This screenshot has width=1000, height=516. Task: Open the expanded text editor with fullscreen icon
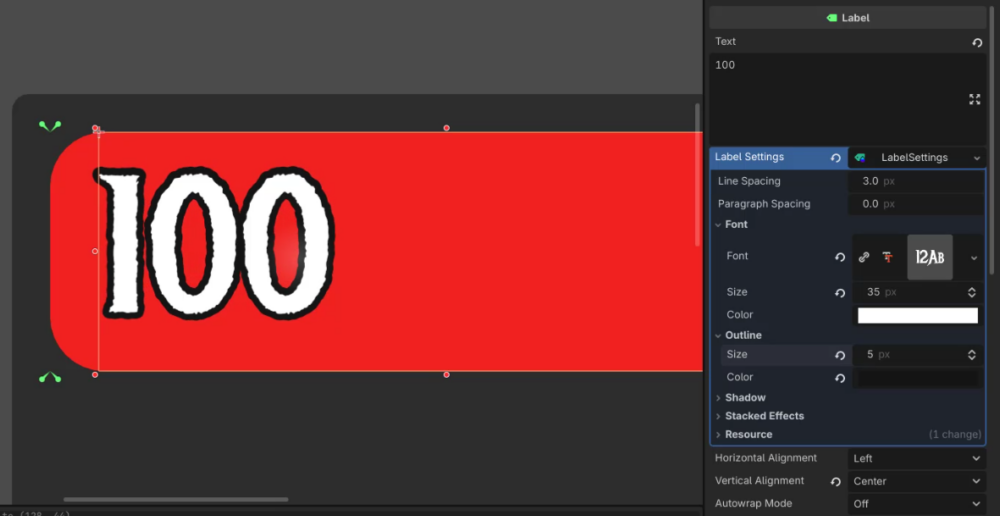pyautogui.click(x=974, y=99)
